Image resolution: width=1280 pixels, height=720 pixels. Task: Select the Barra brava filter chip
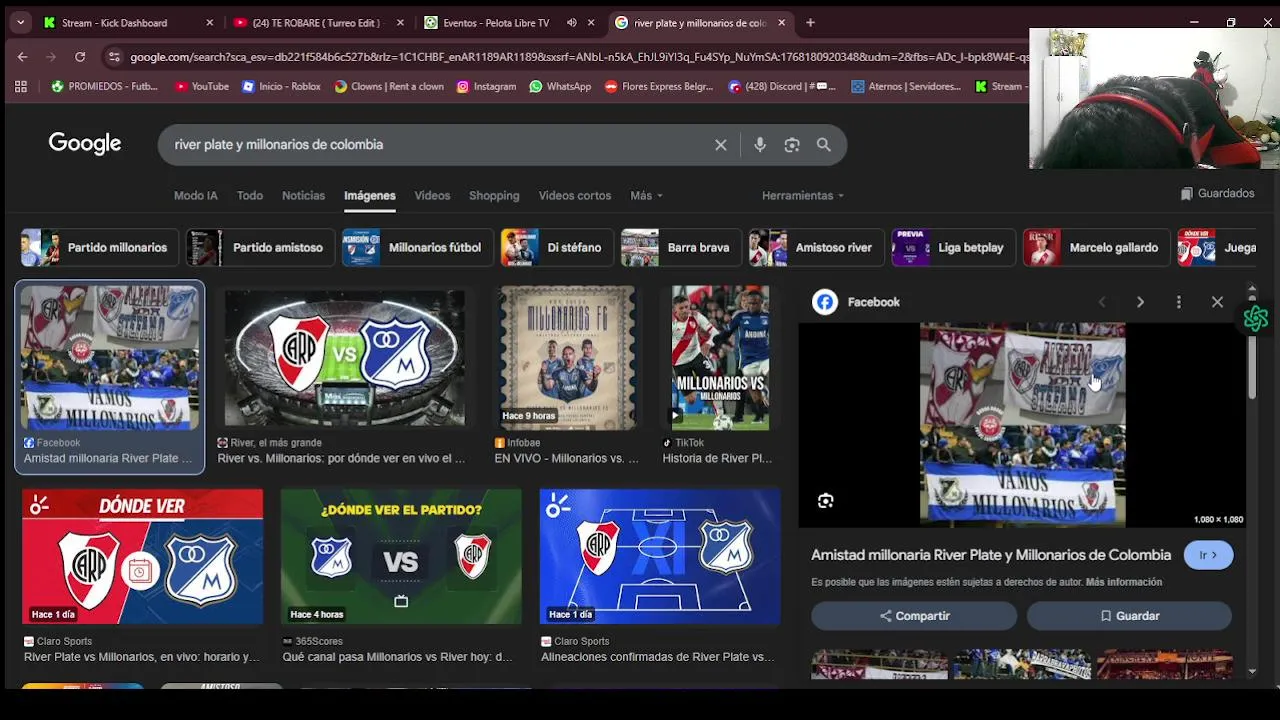680,248
